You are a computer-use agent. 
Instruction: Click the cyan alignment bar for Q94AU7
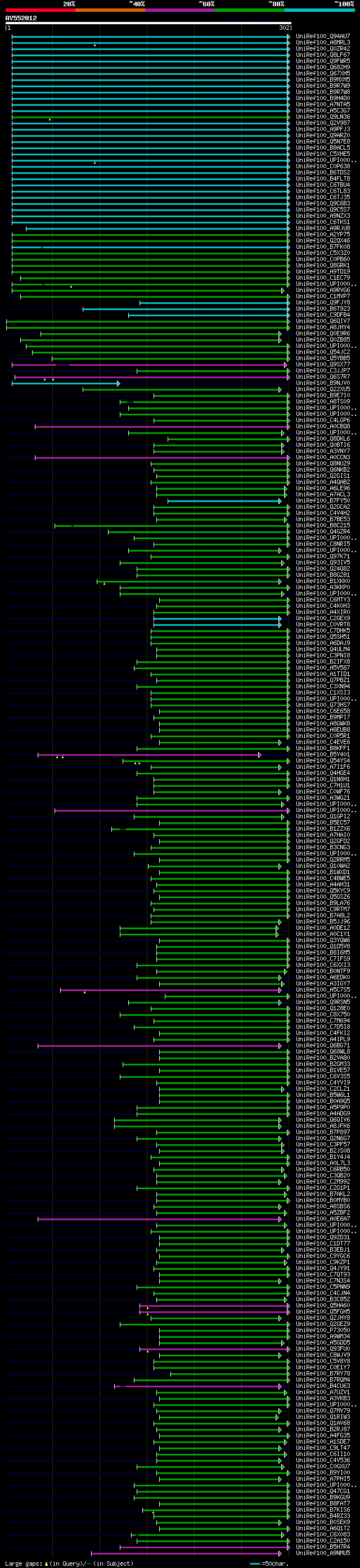tap(151, 37)
